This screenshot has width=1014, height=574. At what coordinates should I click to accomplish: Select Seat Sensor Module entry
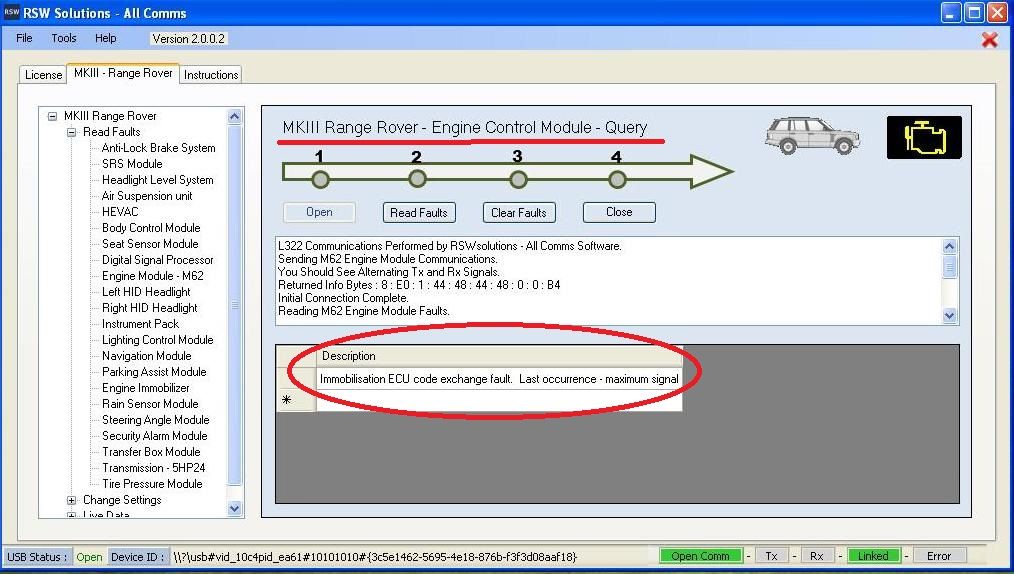[150, 244]
